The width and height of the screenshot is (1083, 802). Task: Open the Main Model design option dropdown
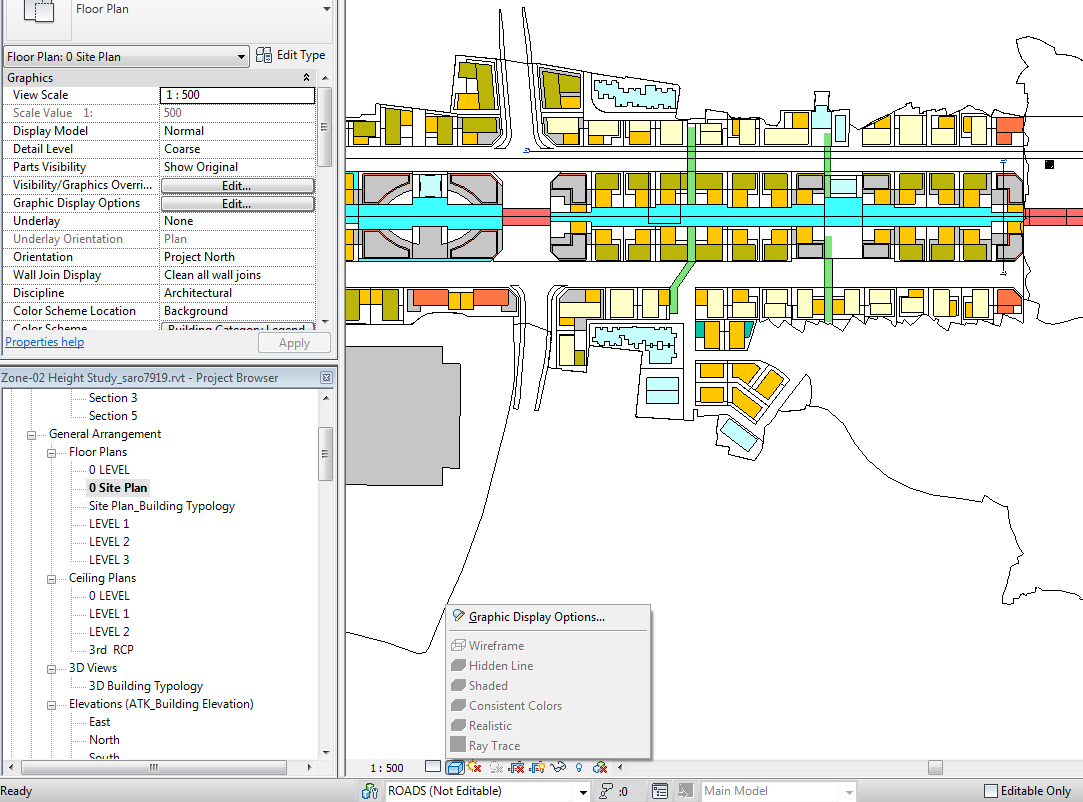coord(849,792)
